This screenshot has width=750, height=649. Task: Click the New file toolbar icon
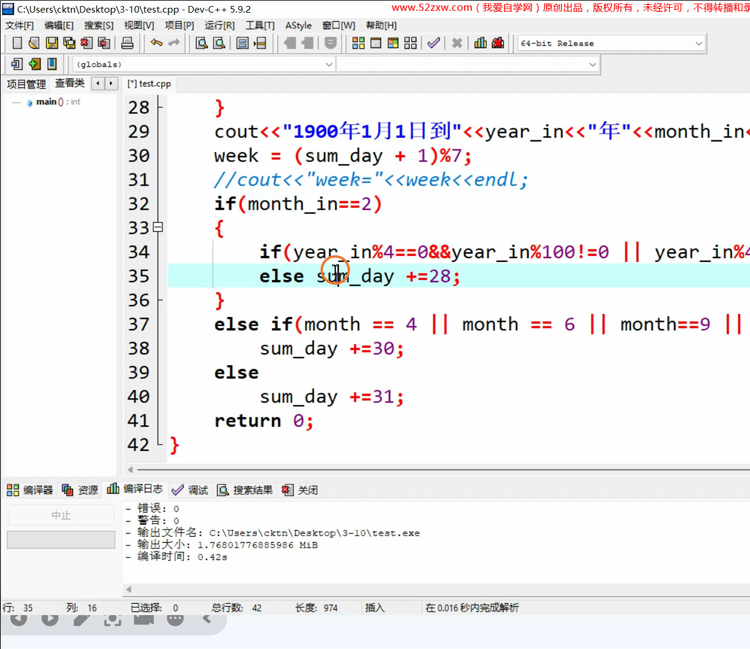coord(17,43)
